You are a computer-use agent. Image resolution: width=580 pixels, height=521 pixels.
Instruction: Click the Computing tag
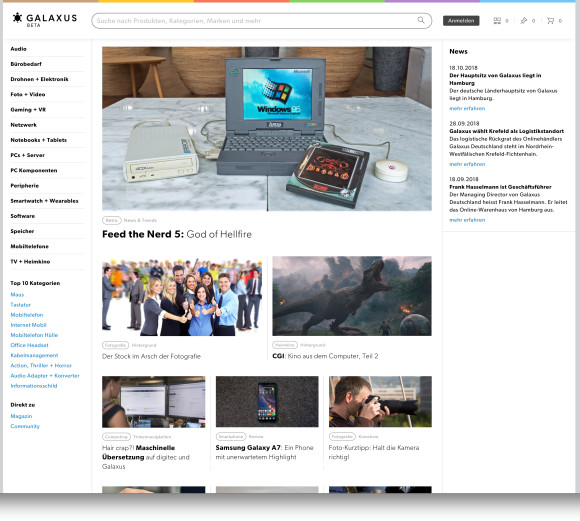[x=116, y=437]
